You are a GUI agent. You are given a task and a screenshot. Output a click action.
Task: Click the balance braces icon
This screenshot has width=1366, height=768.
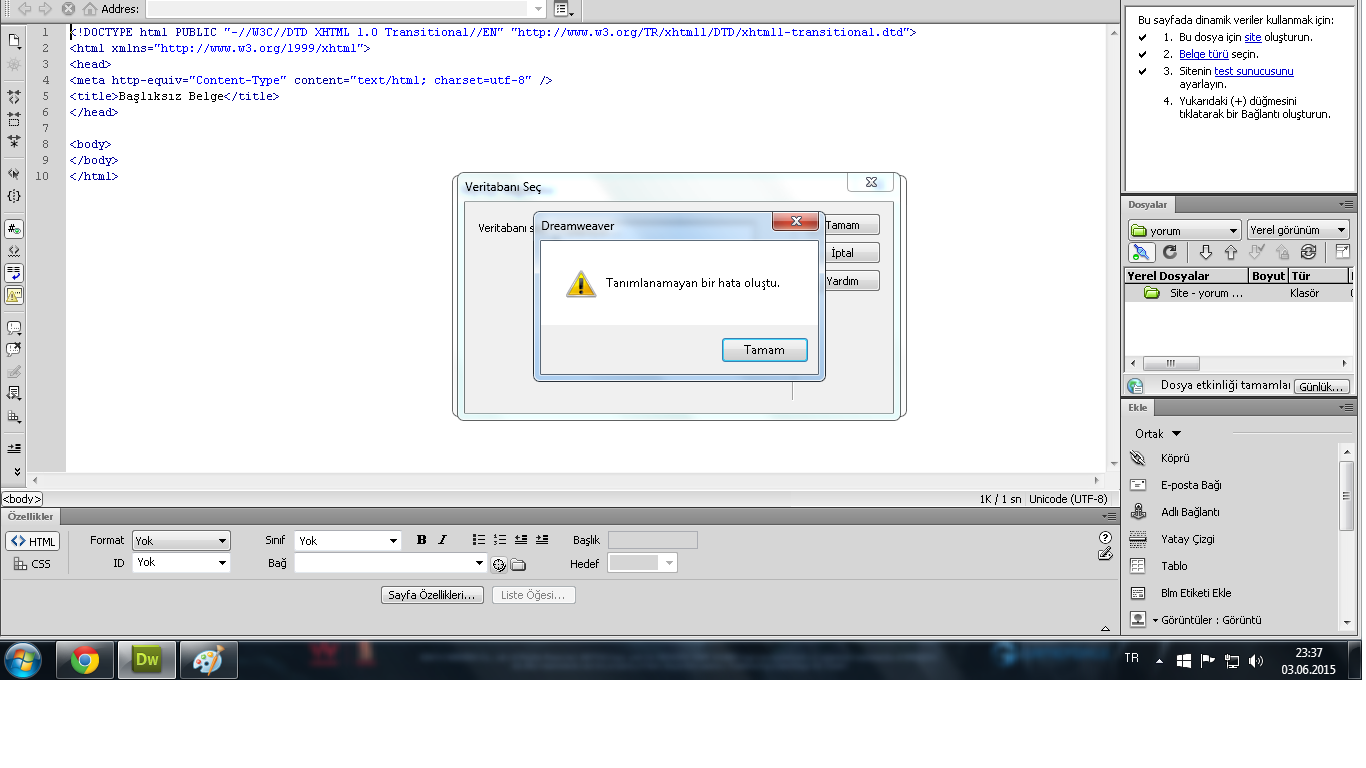click(x=14, y=196)
